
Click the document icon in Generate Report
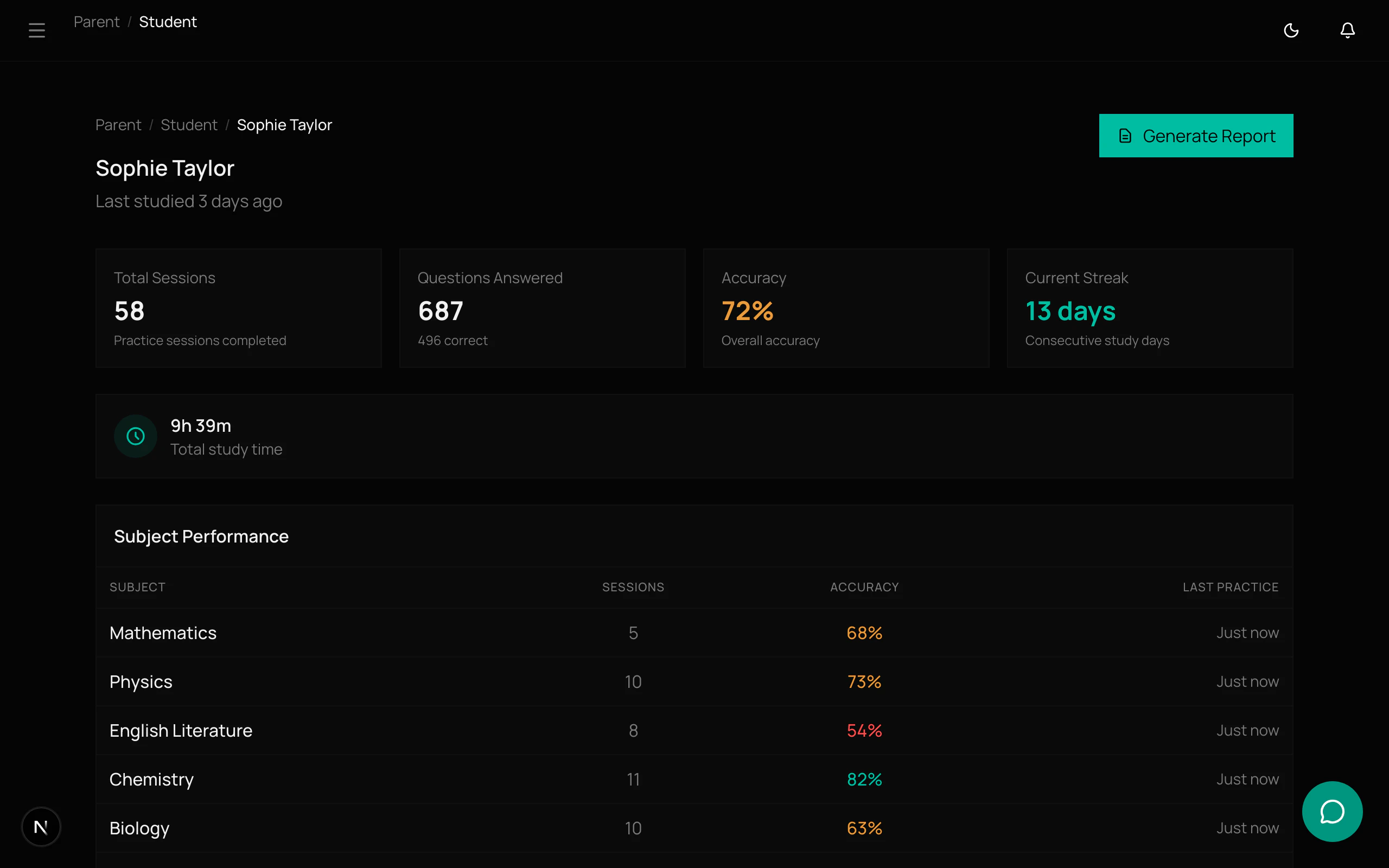point(1125,136)
